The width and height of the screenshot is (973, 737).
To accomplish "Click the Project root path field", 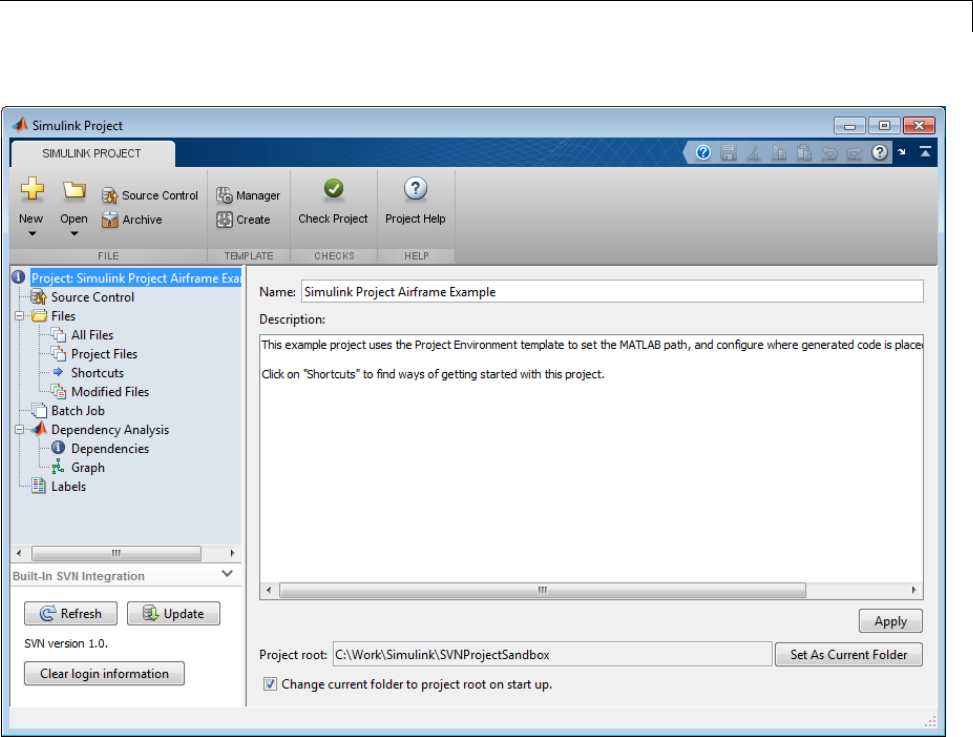I will point(552,654).
